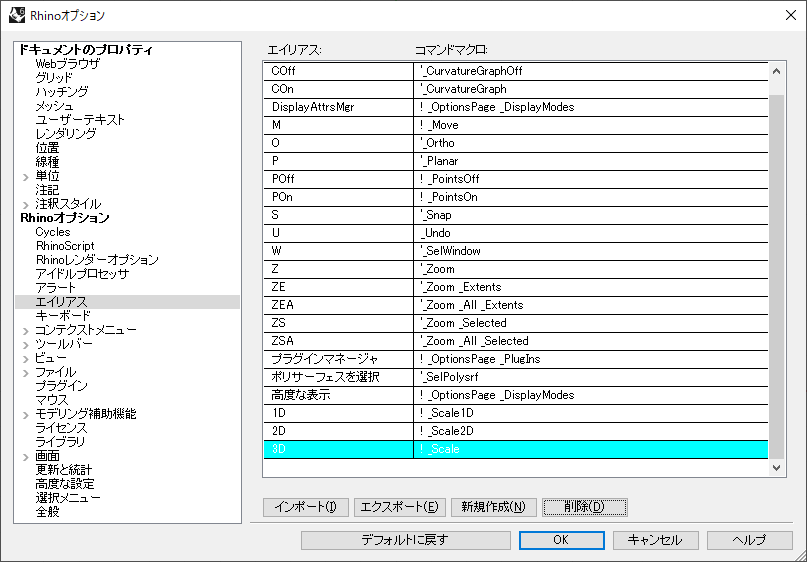Select アラート in the tree
The width and height of the screenshot is (807, 562).
click(x=56, y=288)
